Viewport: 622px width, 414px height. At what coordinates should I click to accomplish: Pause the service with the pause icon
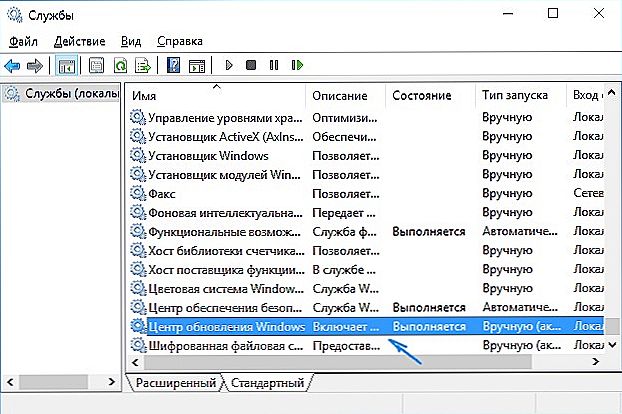point(274,65)
